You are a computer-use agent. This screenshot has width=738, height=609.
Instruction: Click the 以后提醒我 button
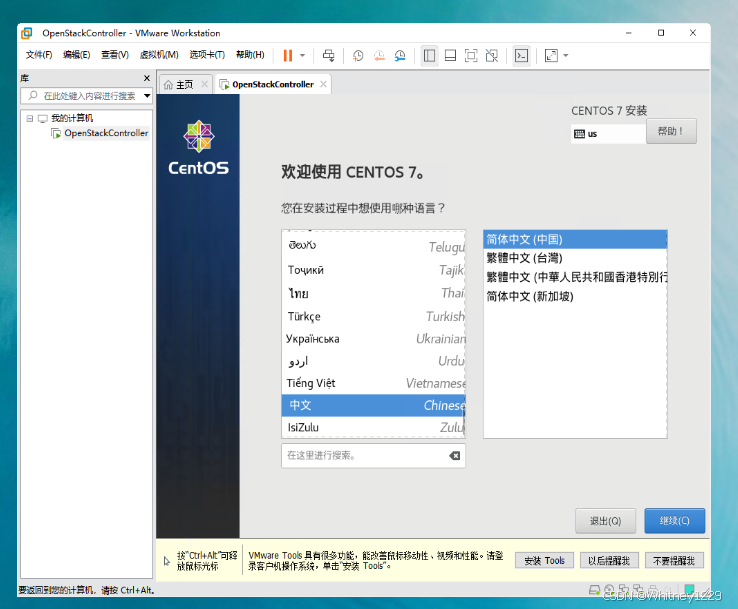click(x=609, y=561)
